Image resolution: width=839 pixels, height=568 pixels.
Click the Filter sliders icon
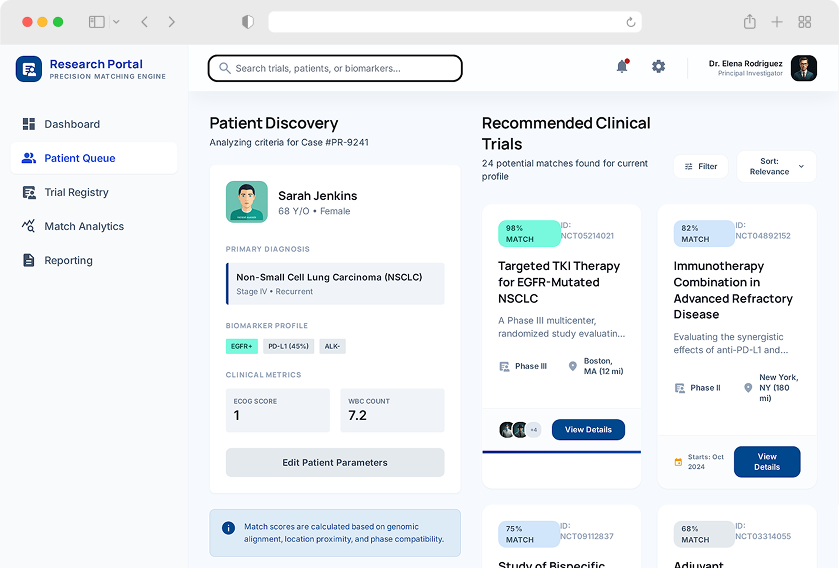(x=689, y=166)
